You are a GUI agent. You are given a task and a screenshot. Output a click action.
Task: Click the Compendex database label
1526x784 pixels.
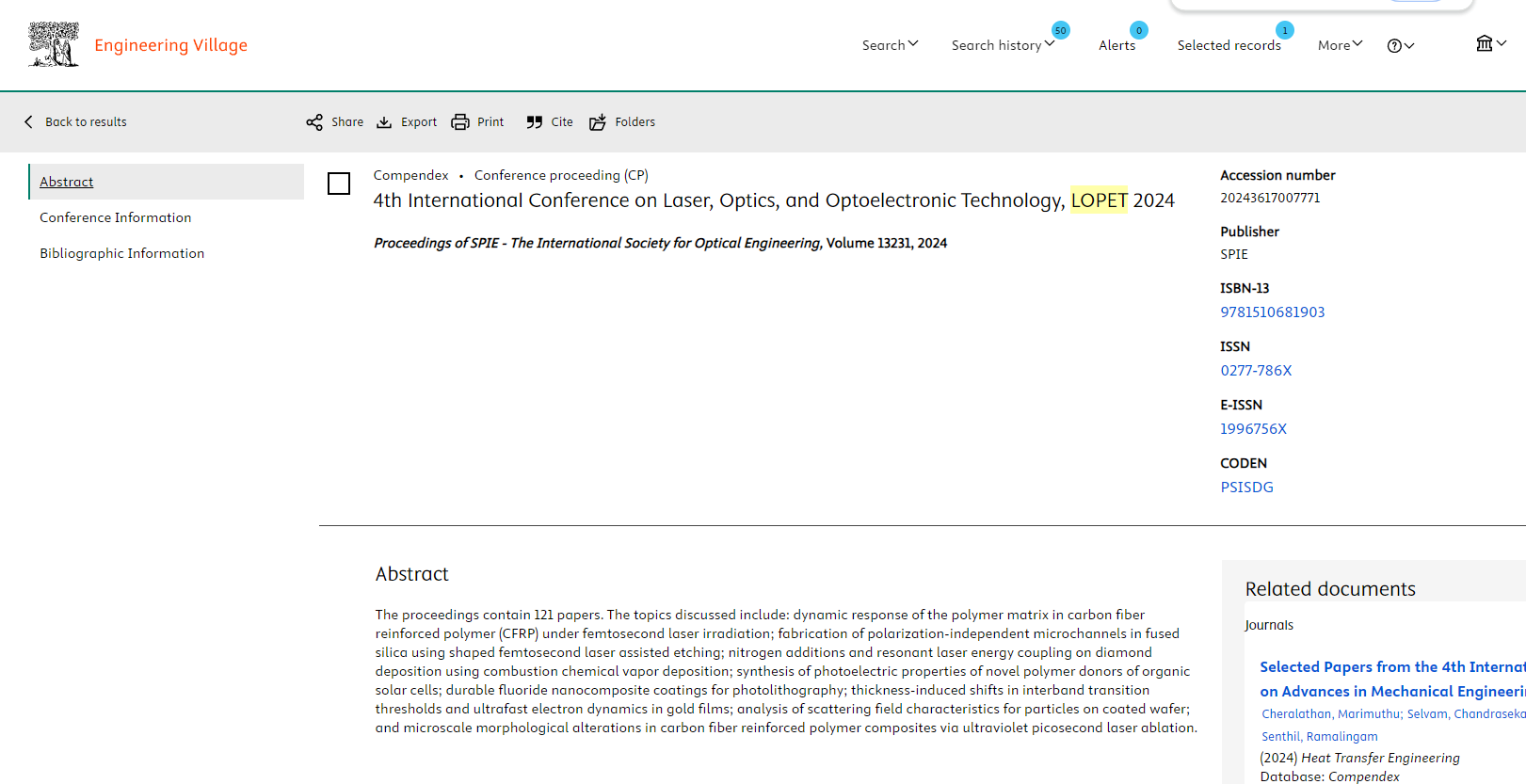tap(410, 175)
